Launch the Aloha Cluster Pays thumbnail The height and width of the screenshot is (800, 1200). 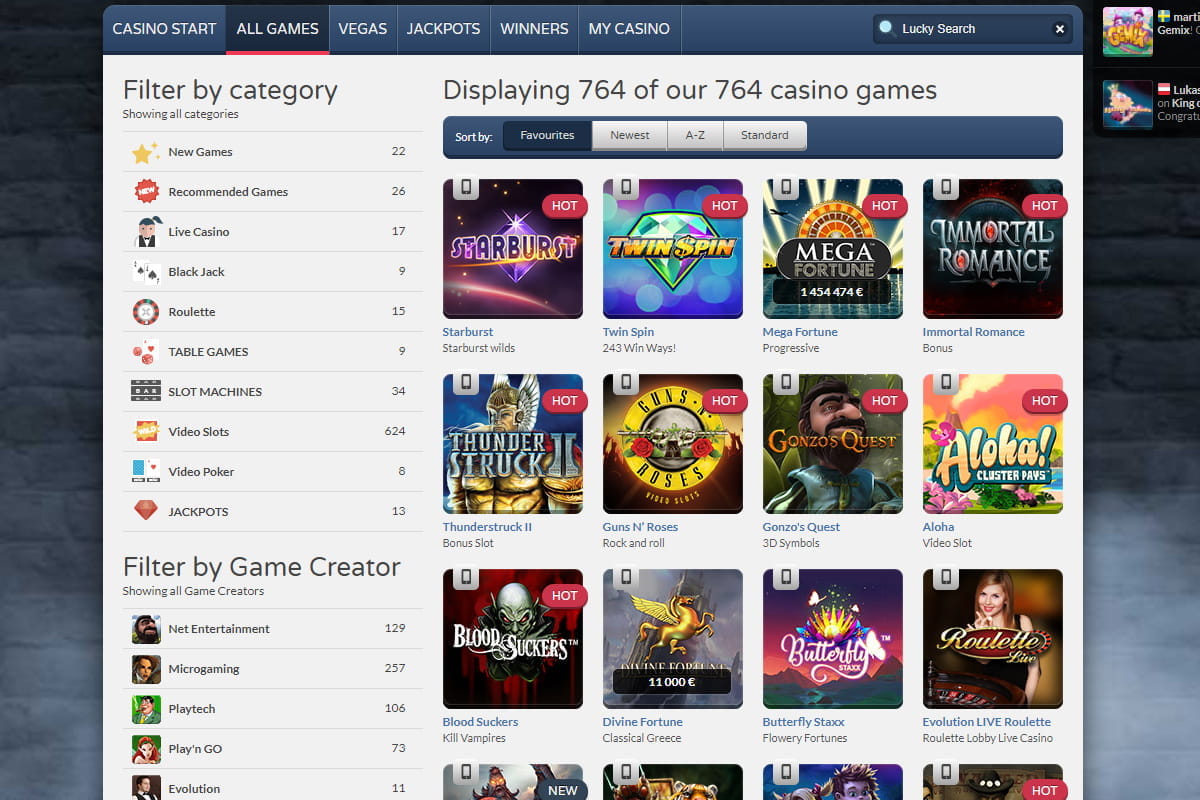point(993,444)
